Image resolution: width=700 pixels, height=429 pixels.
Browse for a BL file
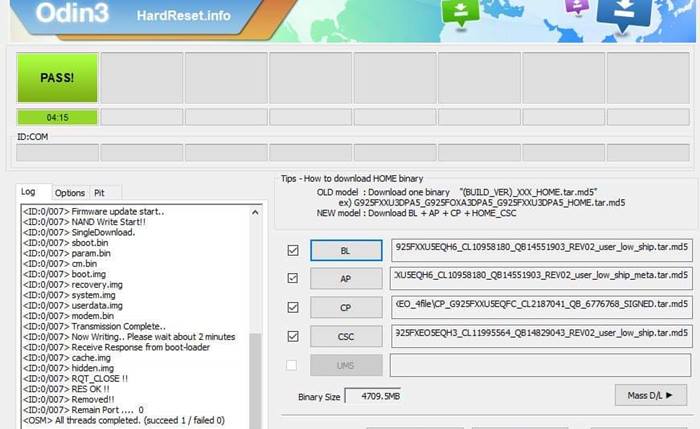pos(346,250)
